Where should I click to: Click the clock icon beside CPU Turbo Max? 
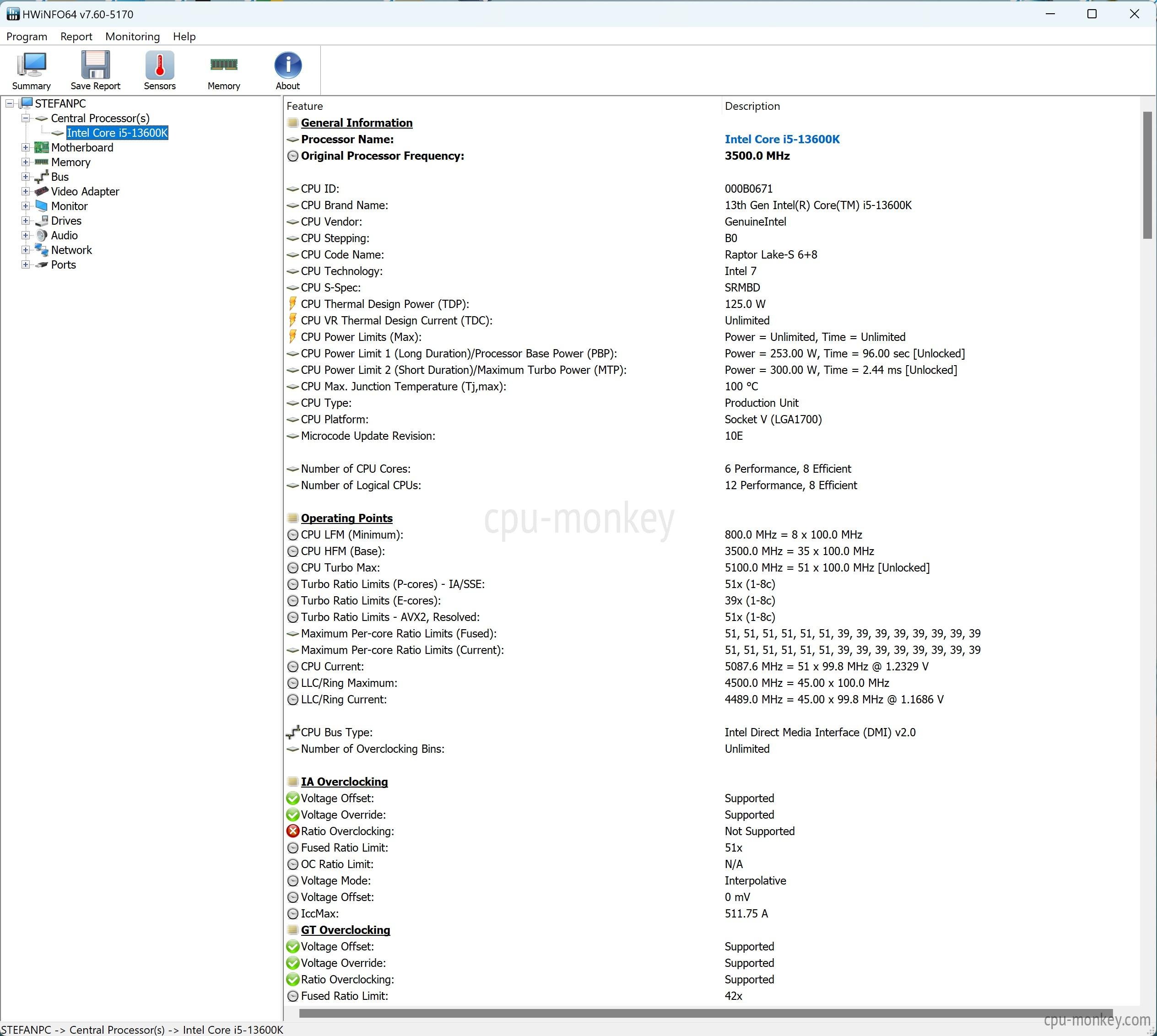[x=292, y=567]
